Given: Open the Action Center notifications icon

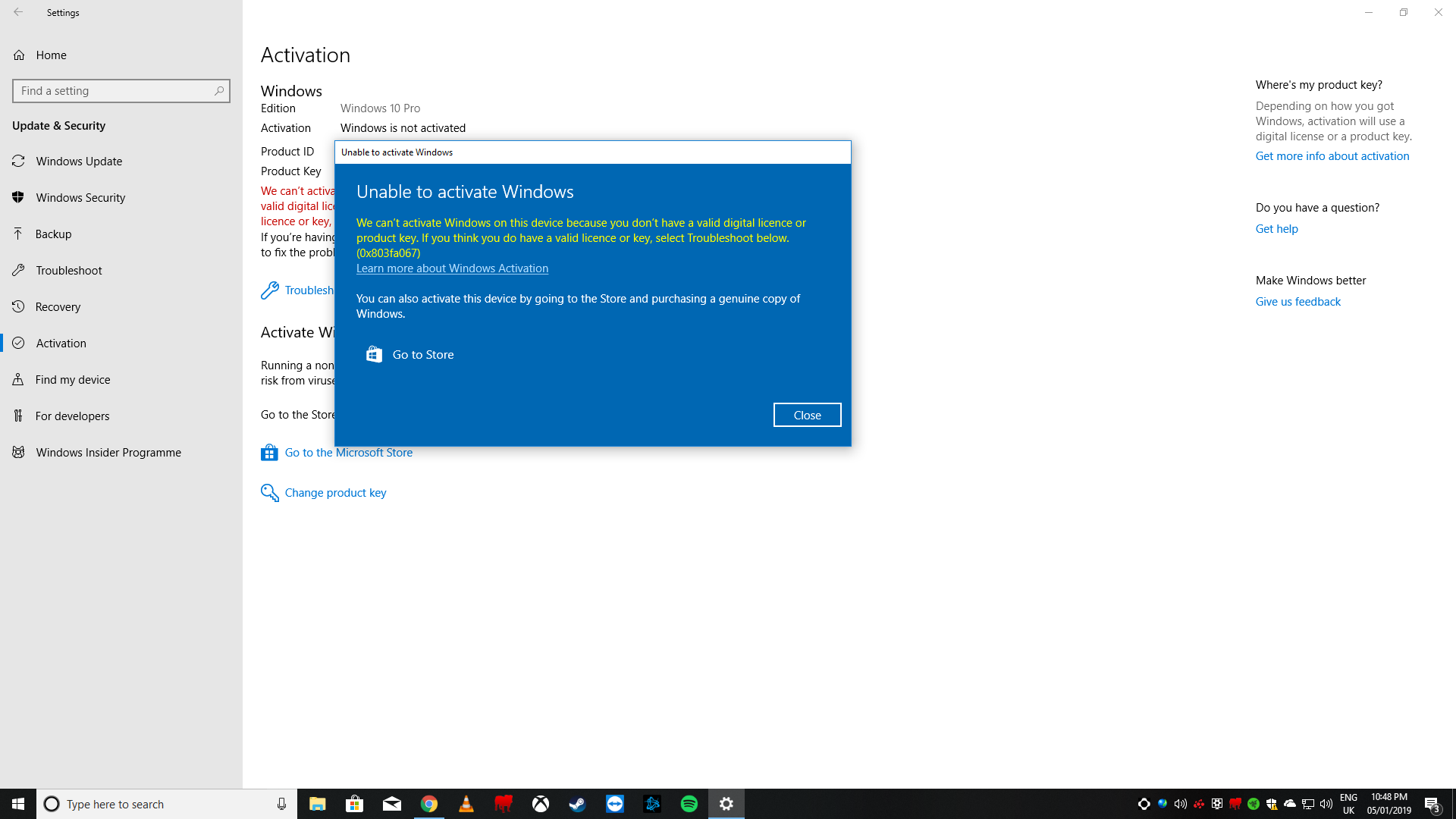Looking at the screenshot, I should [1432, 804].
